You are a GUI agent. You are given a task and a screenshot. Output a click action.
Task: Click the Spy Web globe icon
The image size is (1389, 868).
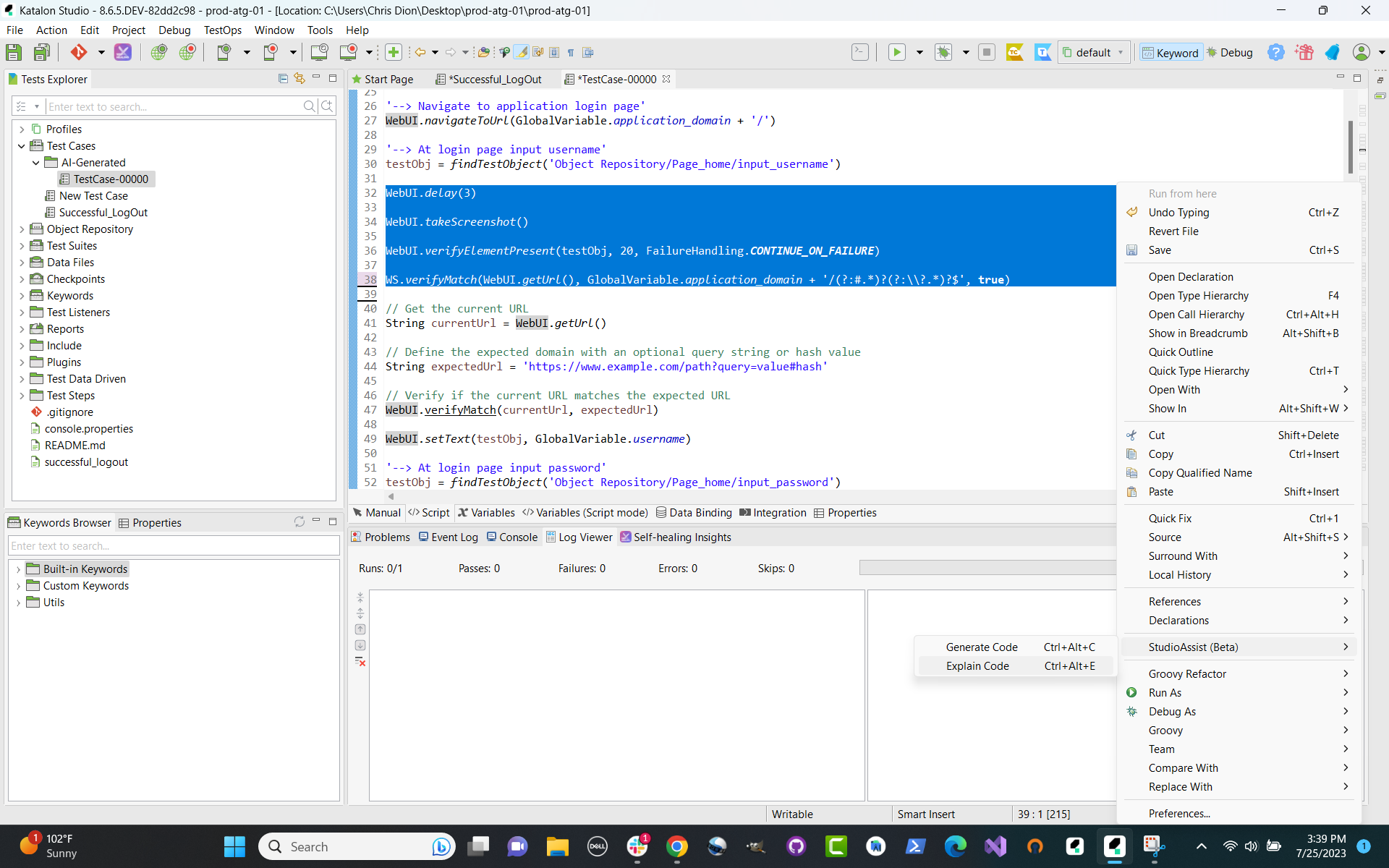[159, 52]
